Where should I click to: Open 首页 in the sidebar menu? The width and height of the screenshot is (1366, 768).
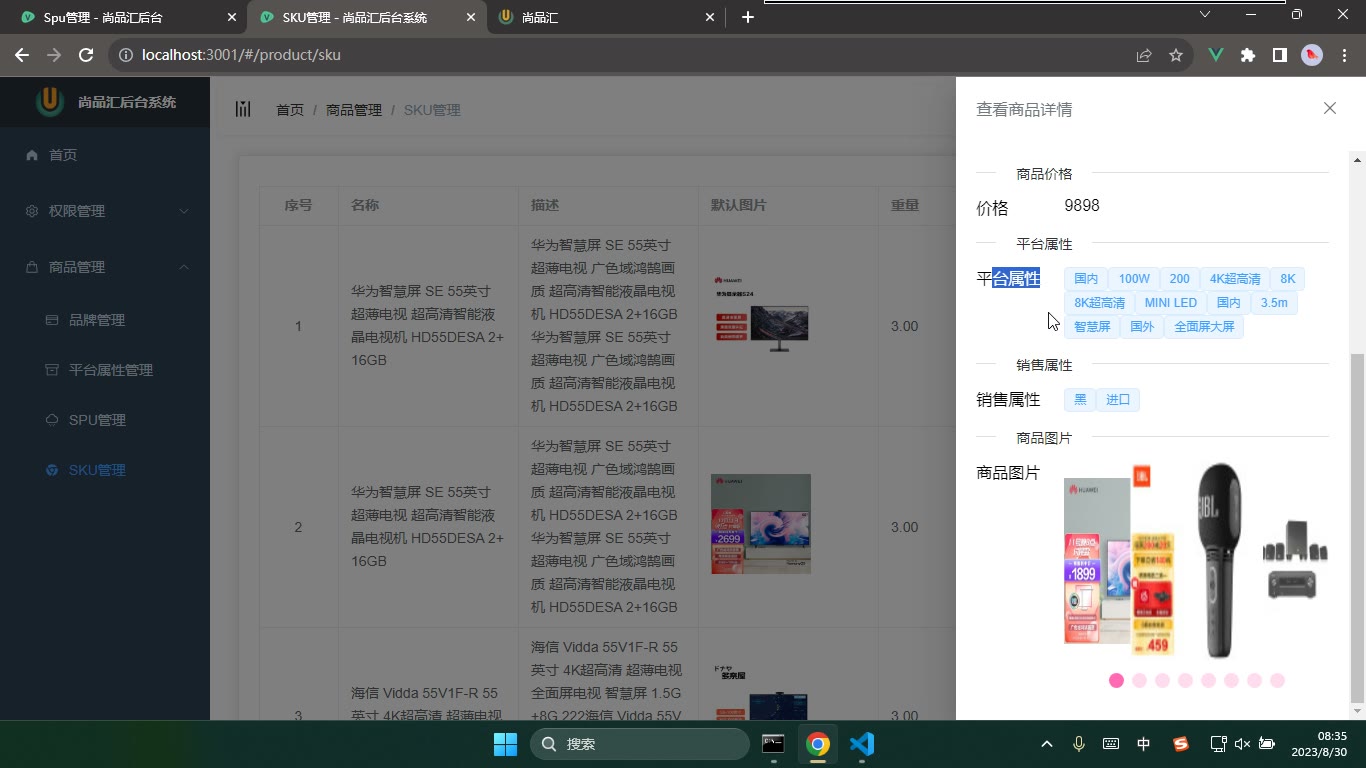105,155
